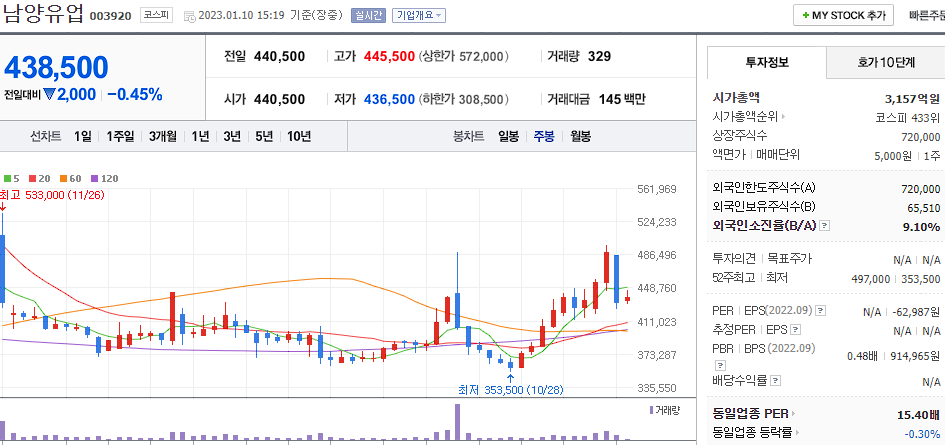Click purple 거래량 volume legend marker

(651, 410)
